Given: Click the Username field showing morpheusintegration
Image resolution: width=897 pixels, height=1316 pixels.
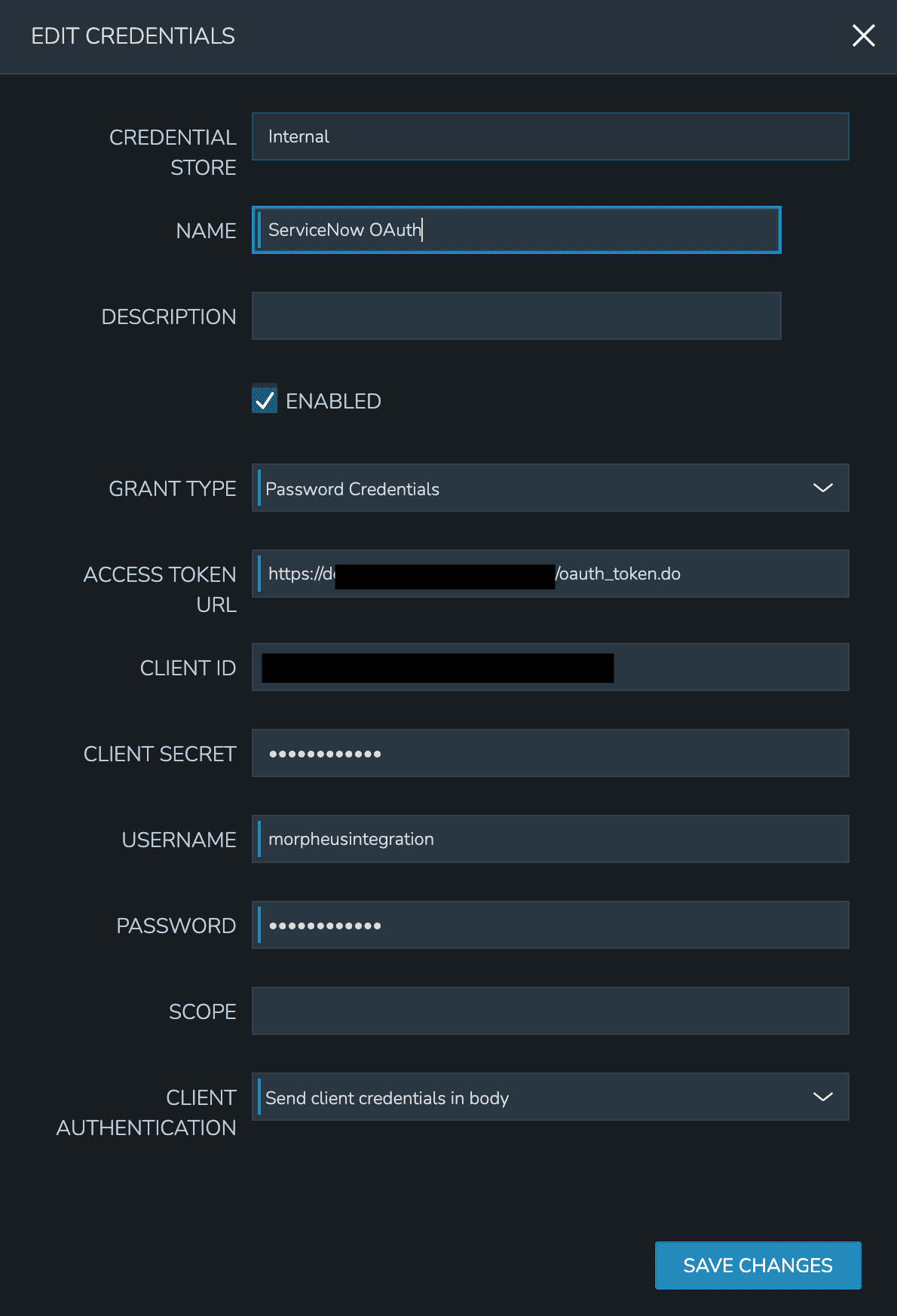Looking at the screenshot, I should (550, 838).
